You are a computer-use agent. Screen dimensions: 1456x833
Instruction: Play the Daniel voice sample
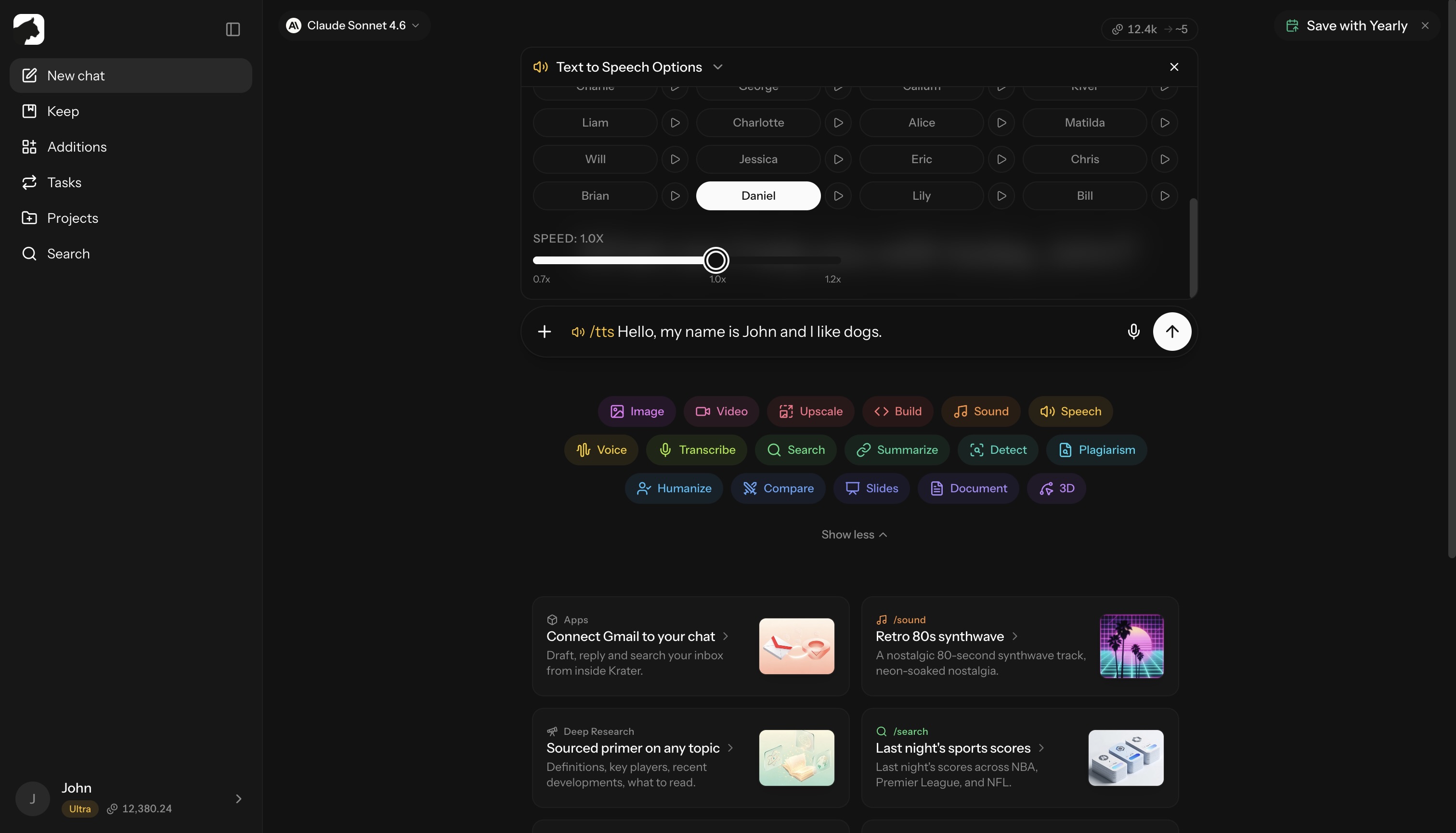tap(838, 196)
